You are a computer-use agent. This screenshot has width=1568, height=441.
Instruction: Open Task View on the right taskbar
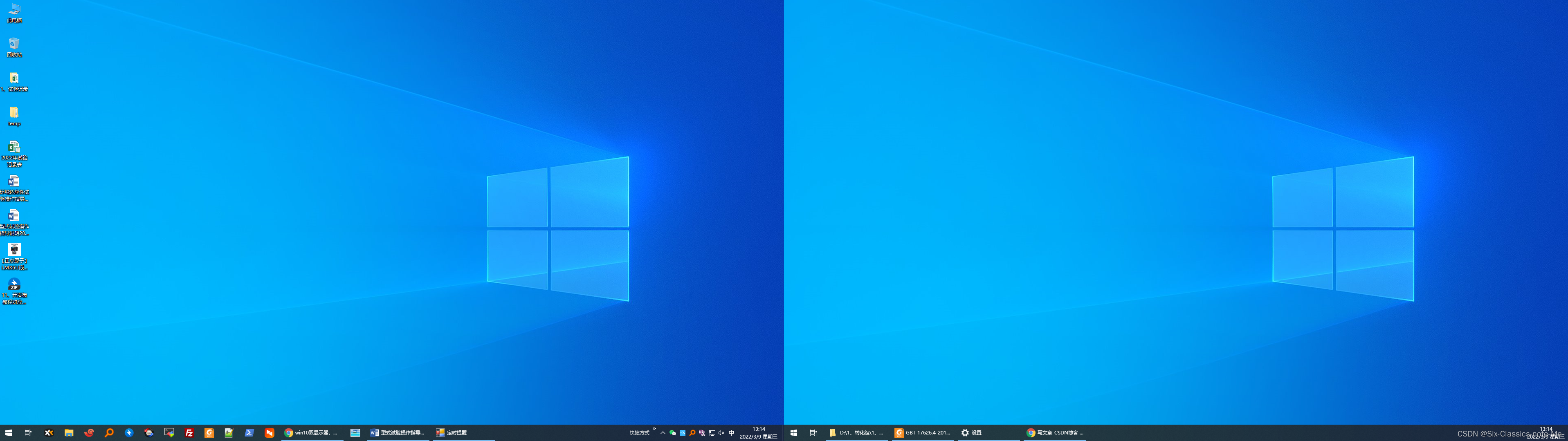pos(813,432)
